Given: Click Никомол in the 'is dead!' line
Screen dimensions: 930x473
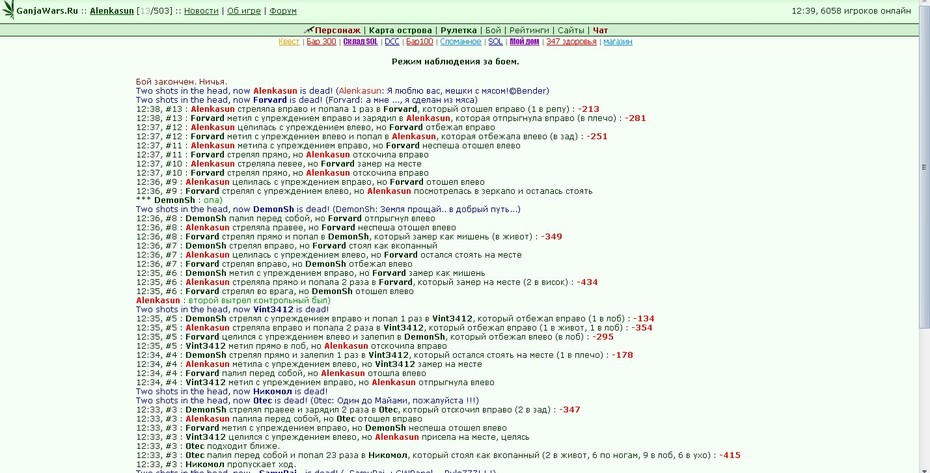Looking at the screenshot, I should (272, 392).
